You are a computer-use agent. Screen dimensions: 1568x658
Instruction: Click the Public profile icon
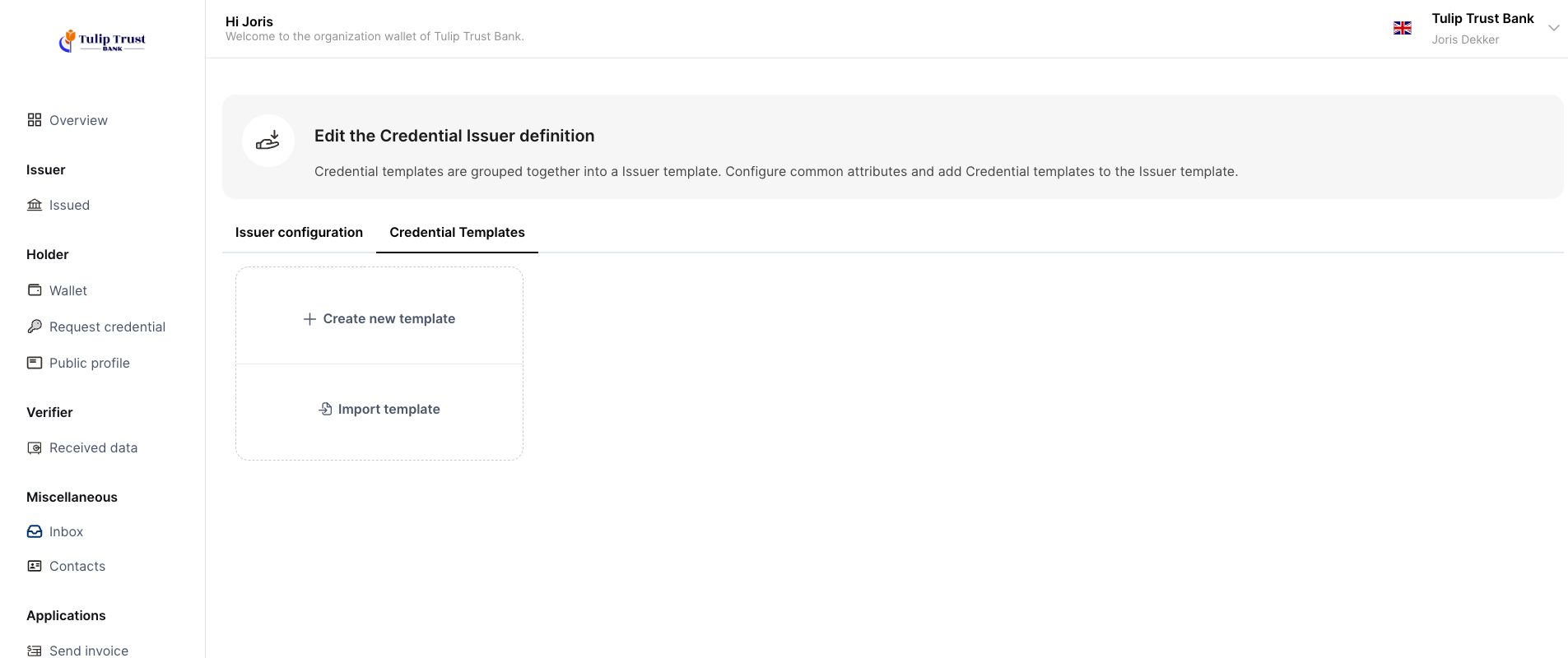click(34, 363)
